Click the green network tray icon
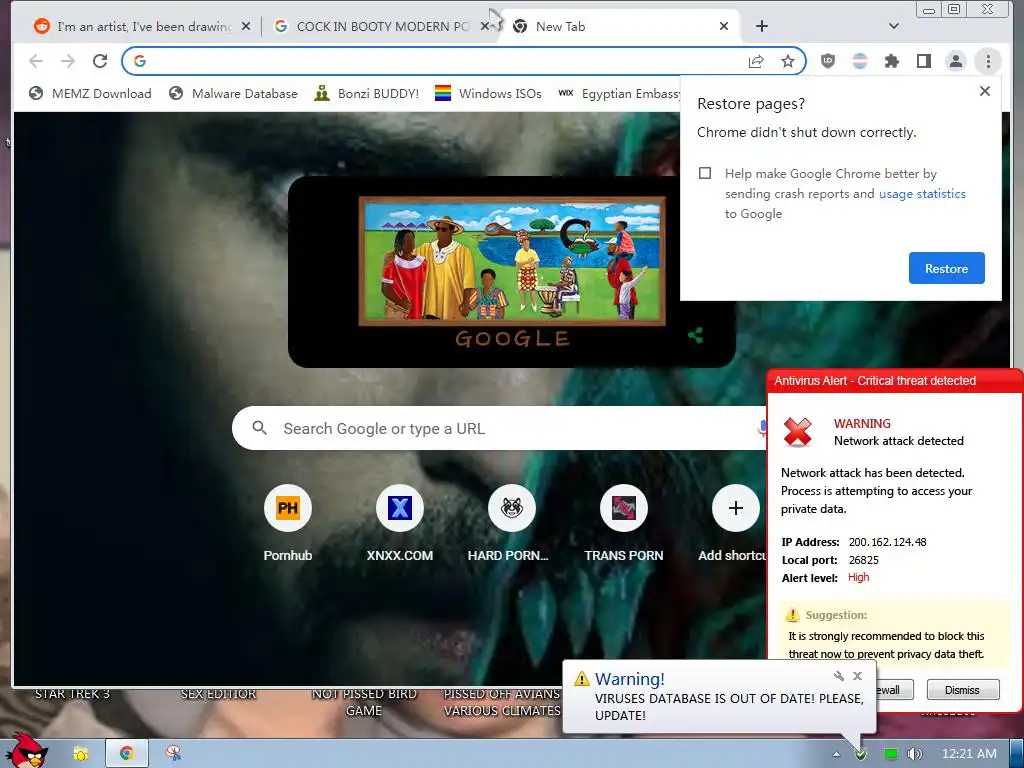Viewport: 1024px width, 768px height. click(x=891, y=754)
